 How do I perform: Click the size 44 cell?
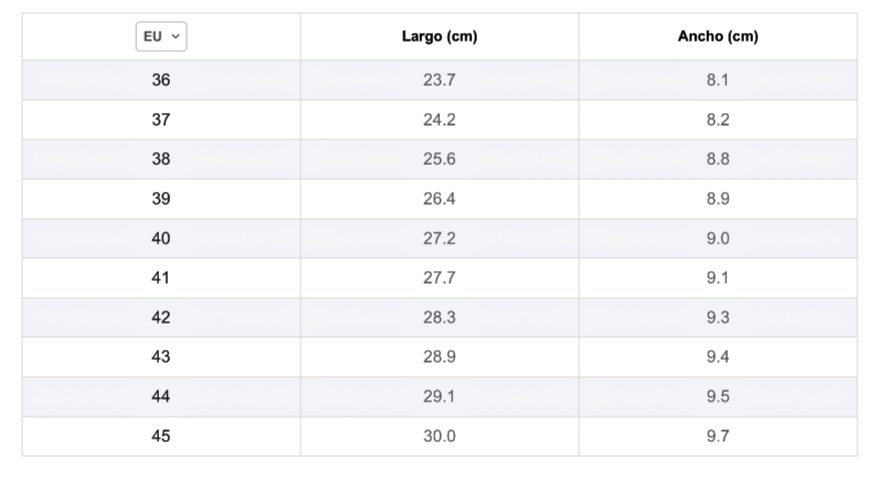point(161,397)
